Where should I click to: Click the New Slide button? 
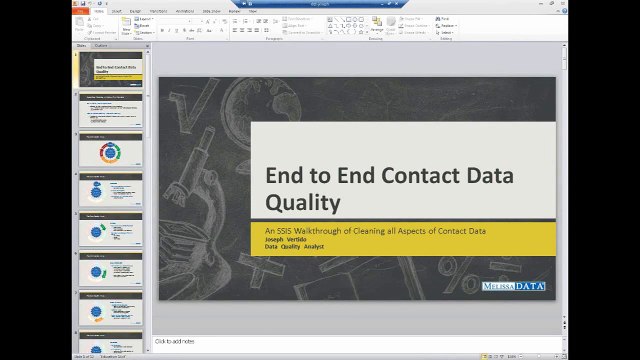(126, 26)
